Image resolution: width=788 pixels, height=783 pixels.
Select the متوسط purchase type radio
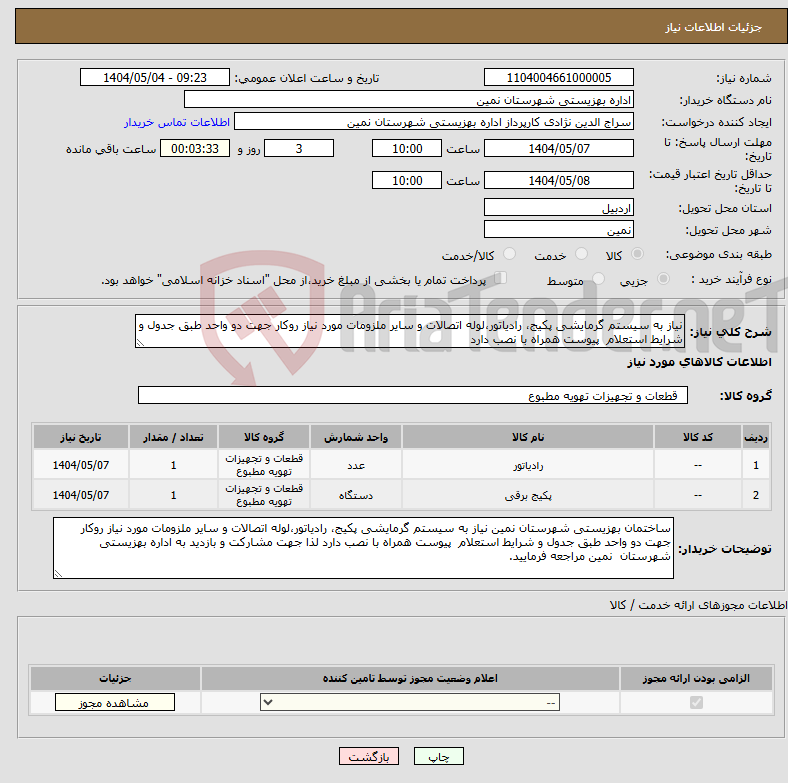(x=598, y=278)
